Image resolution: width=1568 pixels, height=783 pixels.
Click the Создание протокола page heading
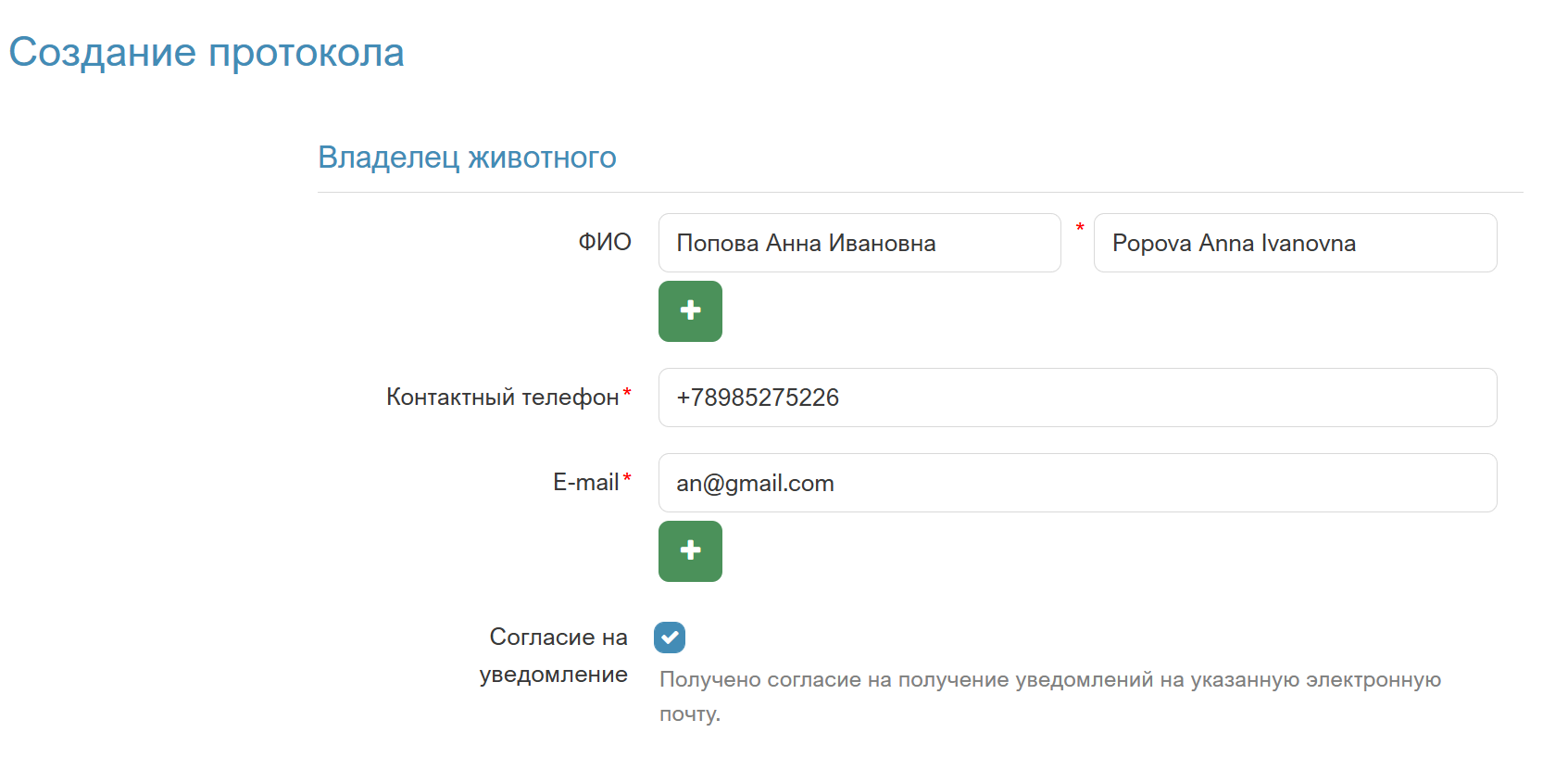pyautogui.click(x=207, y=53)
